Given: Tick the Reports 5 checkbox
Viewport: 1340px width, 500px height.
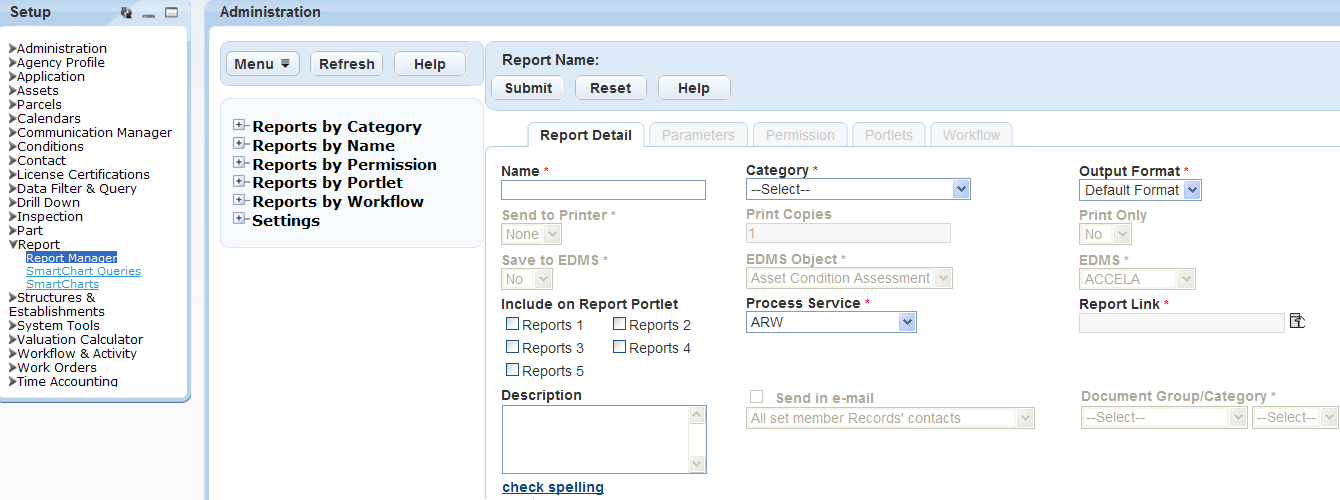Looking at the screenshot, I should point(512,370).
